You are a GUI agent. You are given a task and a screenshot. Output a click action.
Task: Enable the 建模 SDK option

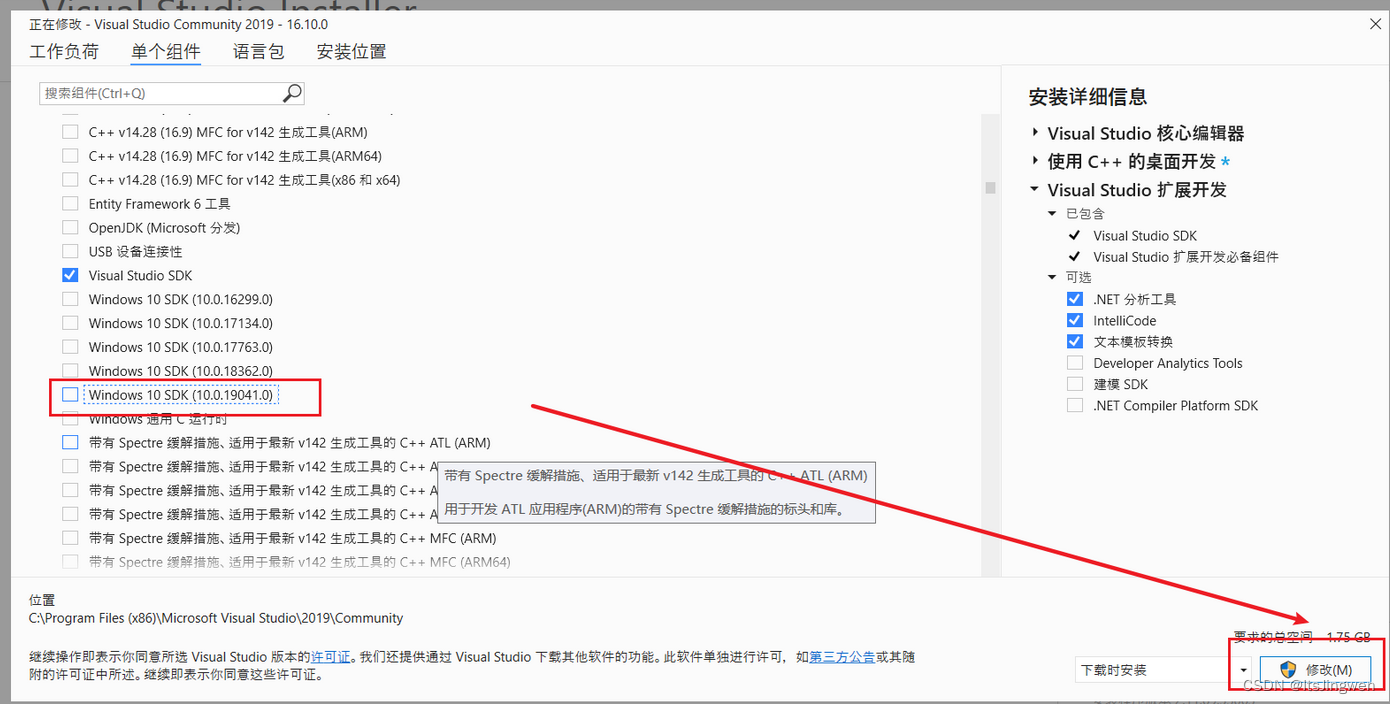(1075, 384)
